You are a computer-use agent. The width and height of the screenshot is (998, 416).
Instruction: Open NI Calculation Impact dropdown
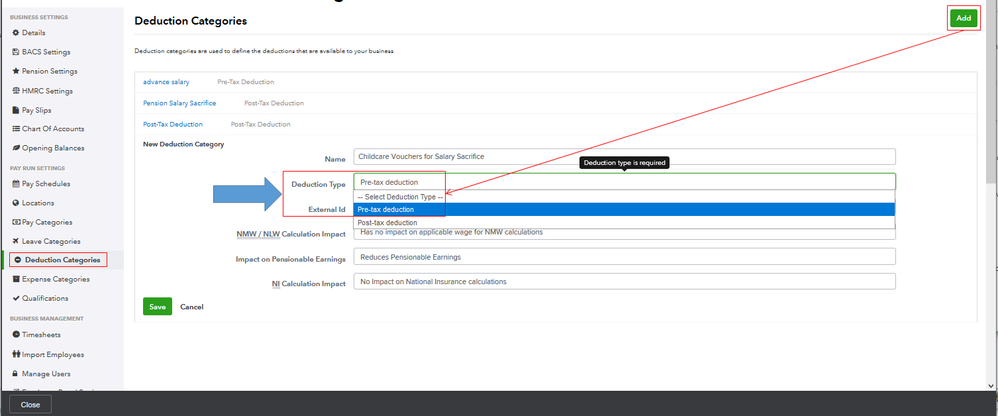point(624,281)
